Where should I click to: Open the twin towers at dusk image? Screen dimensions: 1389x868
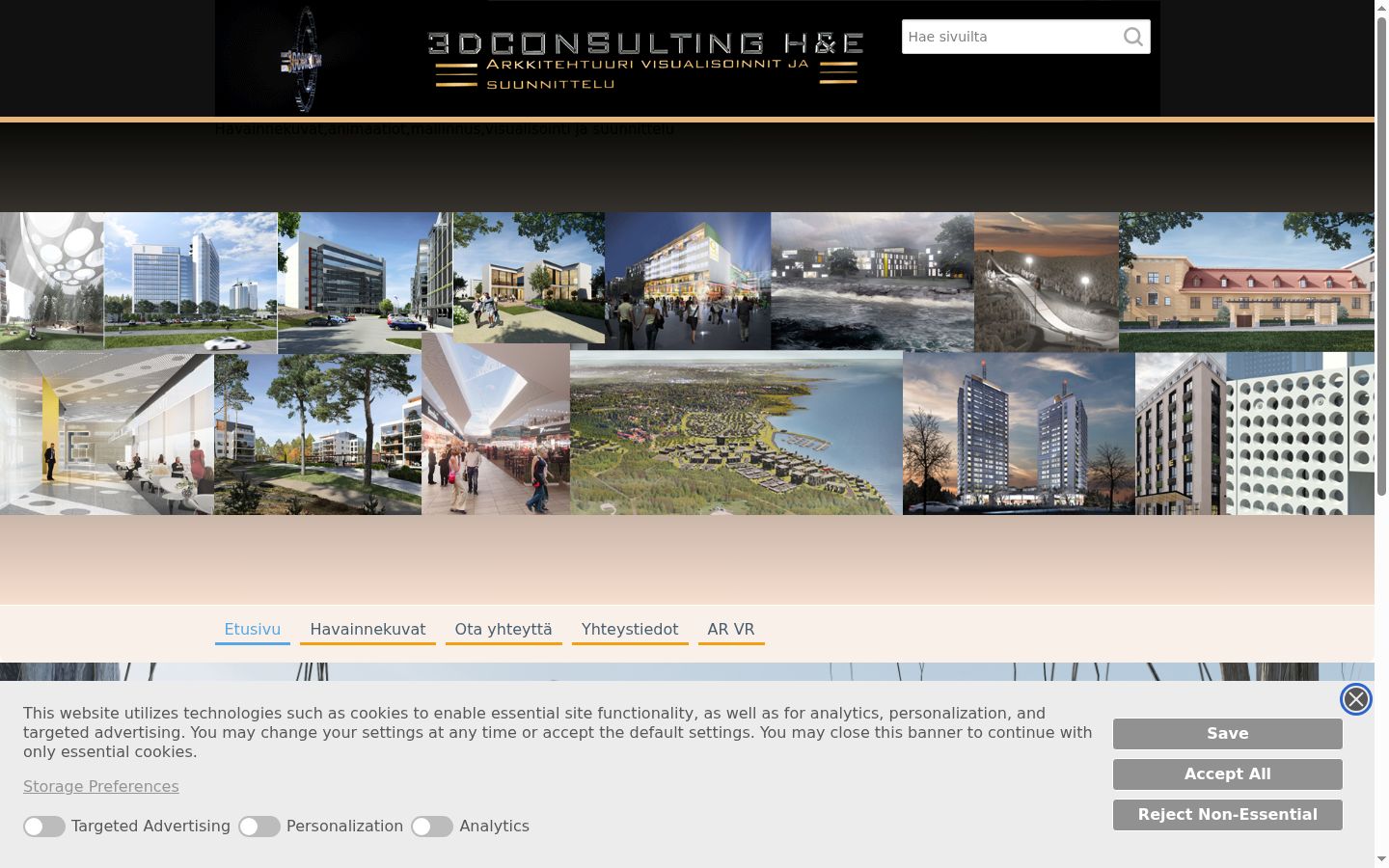[x=1019, y=433]
